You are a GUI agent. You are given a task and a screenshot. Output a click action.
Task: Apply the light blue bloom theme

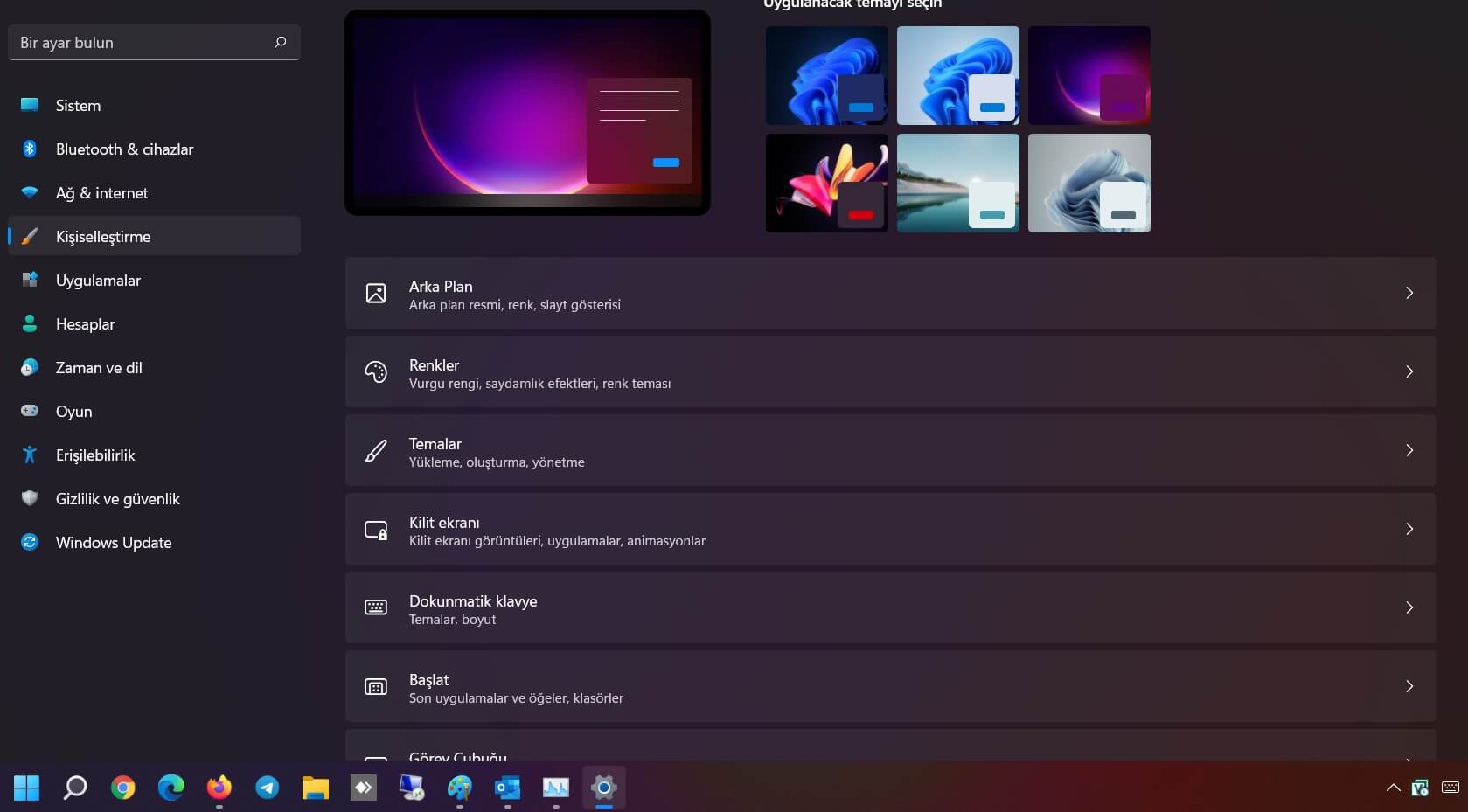[x=957, y=75]
